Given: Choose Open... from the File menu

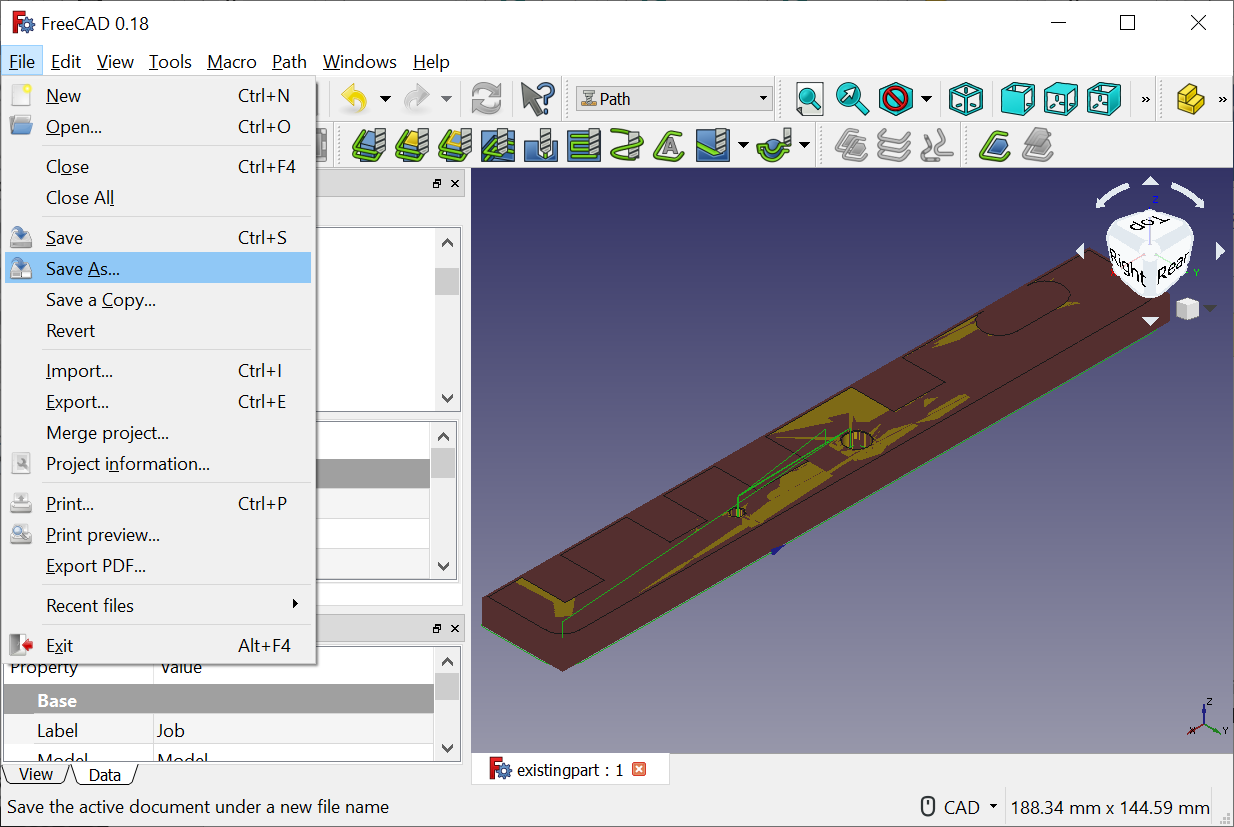Looking at the screenshot, I should click(158, 127).
